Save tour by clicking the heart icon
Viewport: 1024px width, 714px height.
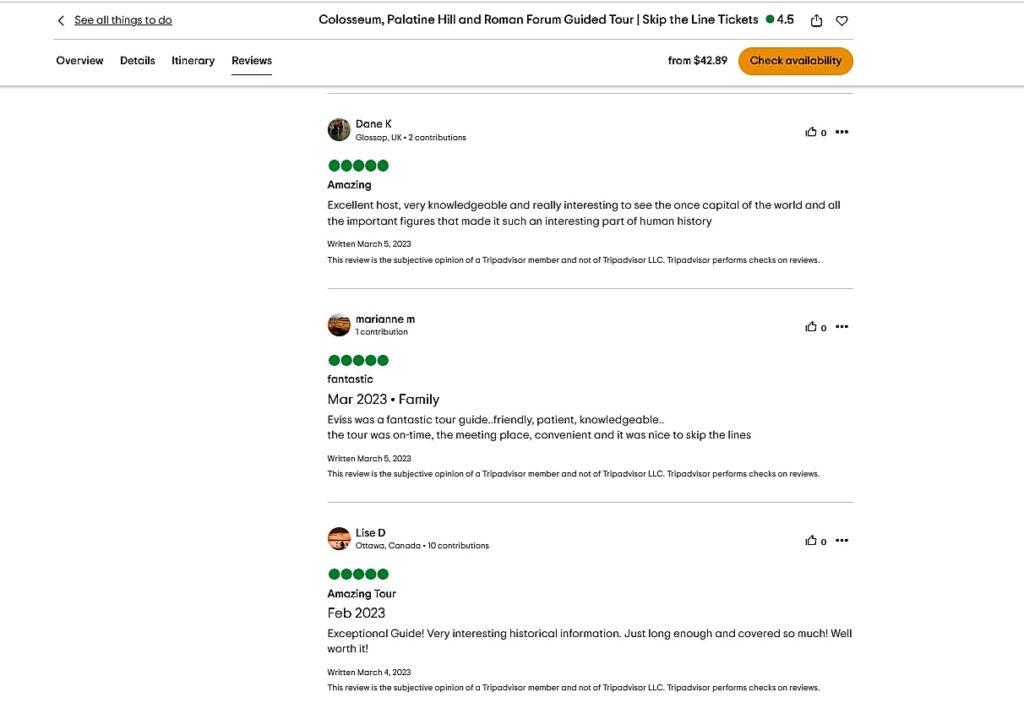click(841, 19)
